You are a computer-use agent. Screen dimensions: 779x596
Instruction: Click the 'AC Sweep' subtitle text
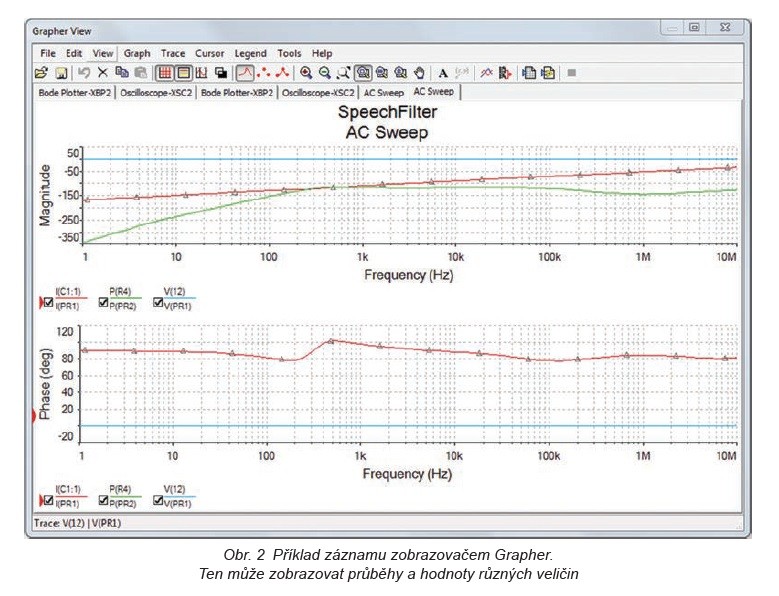pos(387,133)
